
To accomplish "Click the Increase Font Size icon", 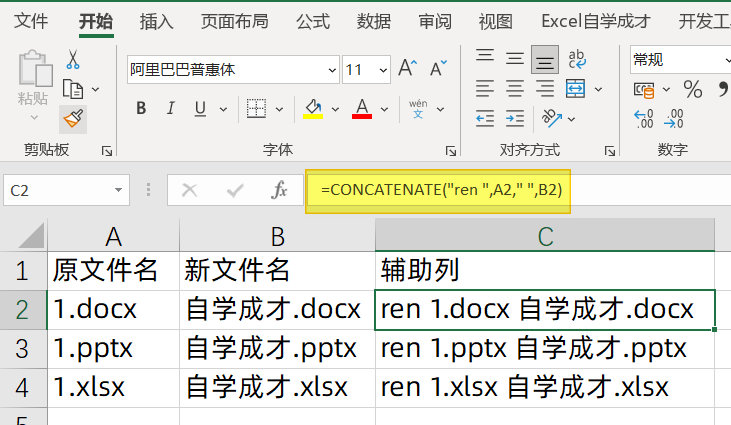I will [x=408, y=68].
